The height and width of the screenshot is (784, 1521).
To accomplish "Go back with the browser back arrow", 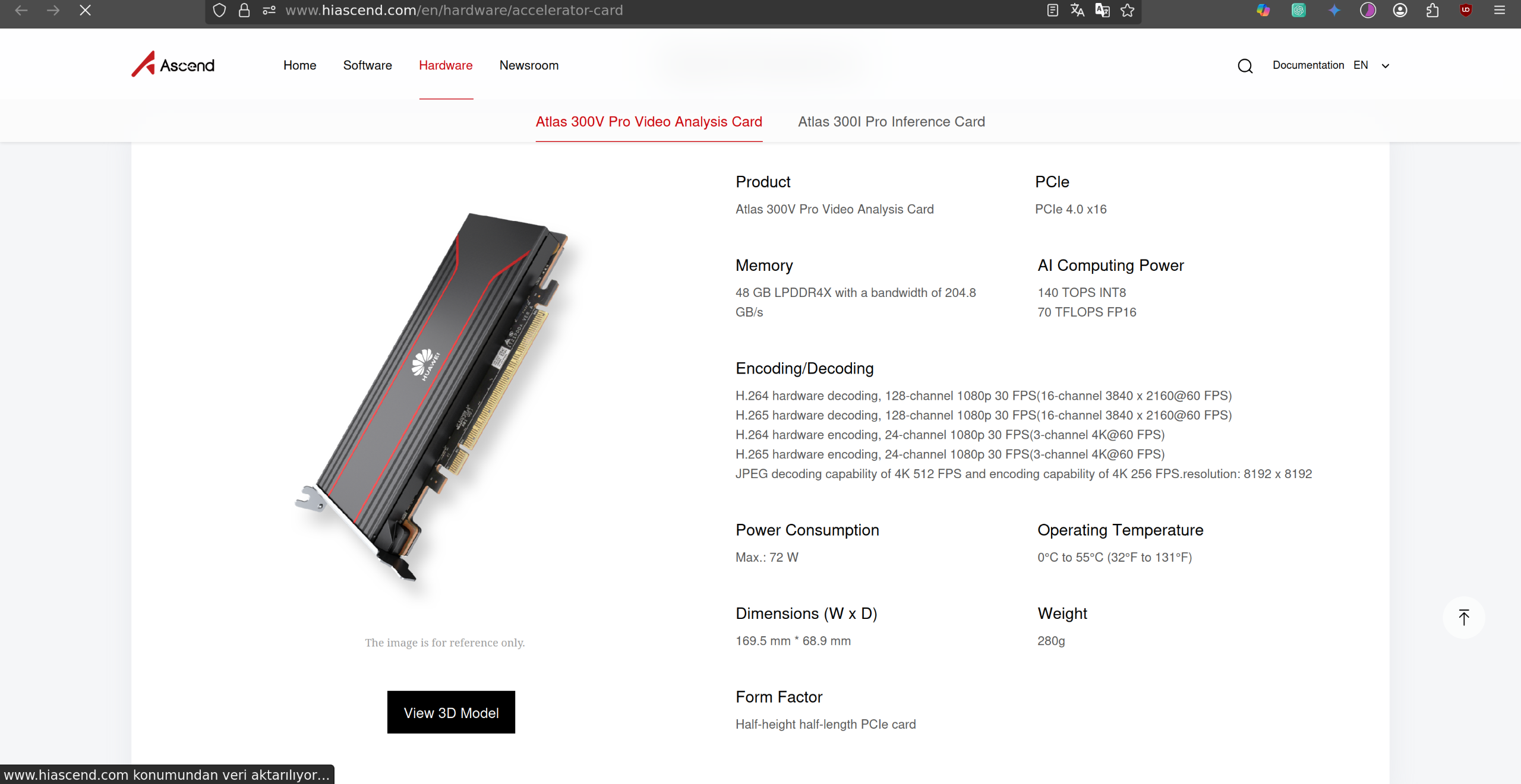I will pos(21,10).
